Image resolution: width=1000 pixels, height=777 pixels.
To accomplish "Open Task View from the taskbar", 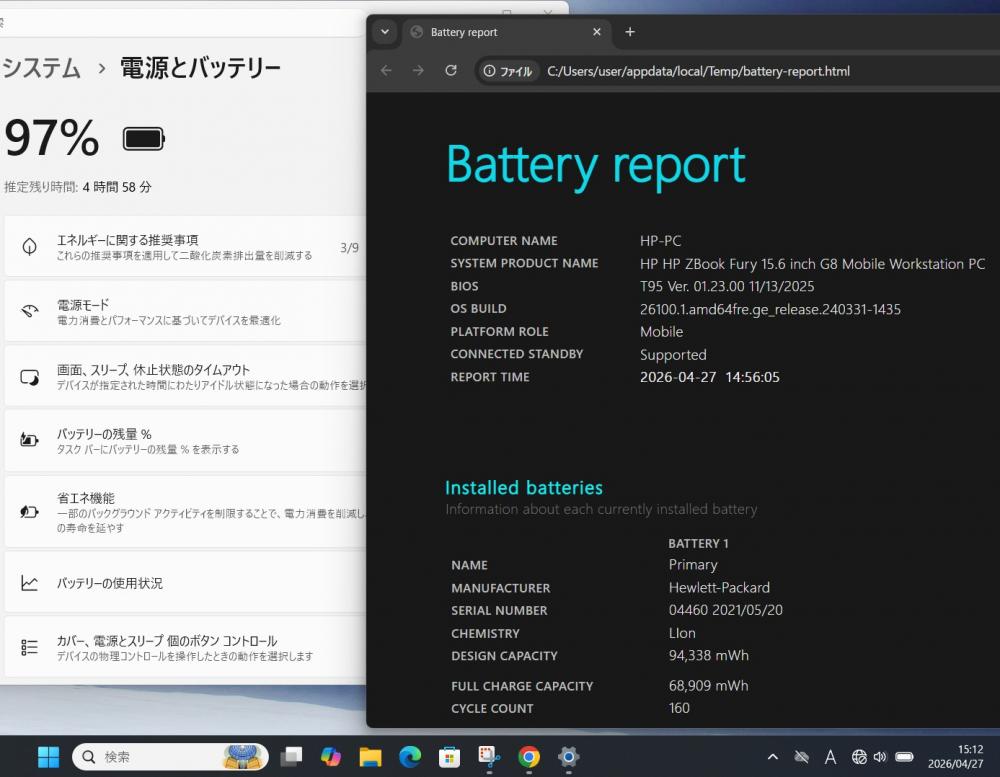I will (291, 757).
